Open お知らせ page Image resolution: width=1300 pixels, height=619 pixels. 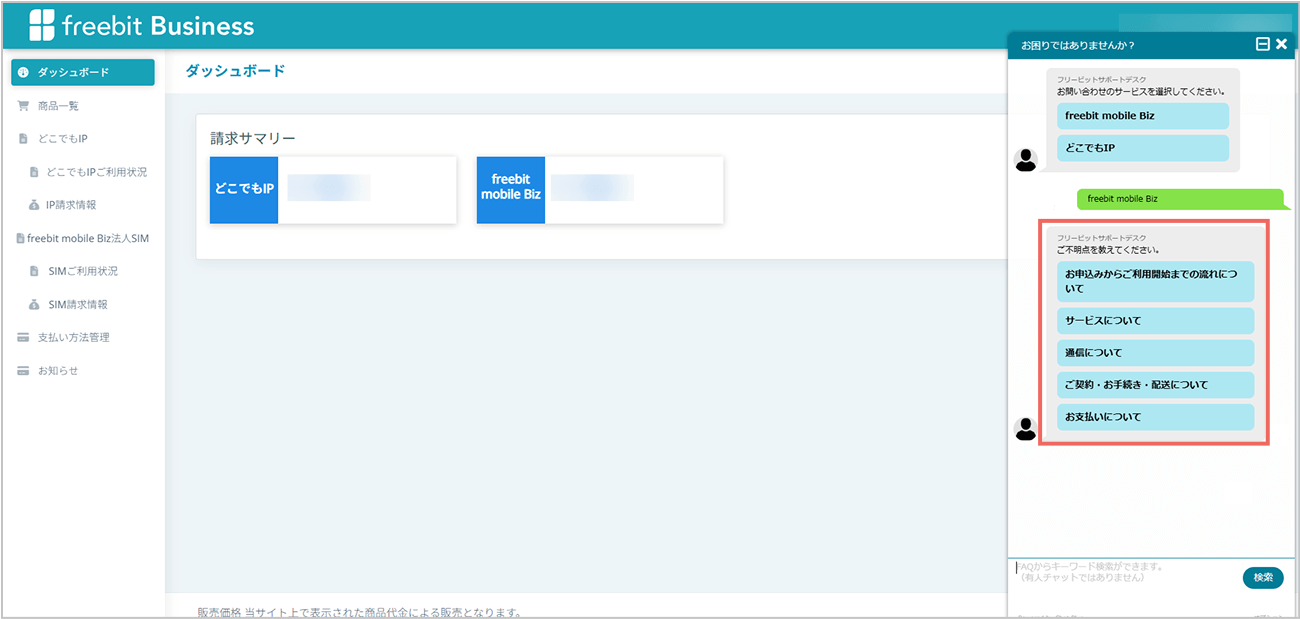point(58,371)
